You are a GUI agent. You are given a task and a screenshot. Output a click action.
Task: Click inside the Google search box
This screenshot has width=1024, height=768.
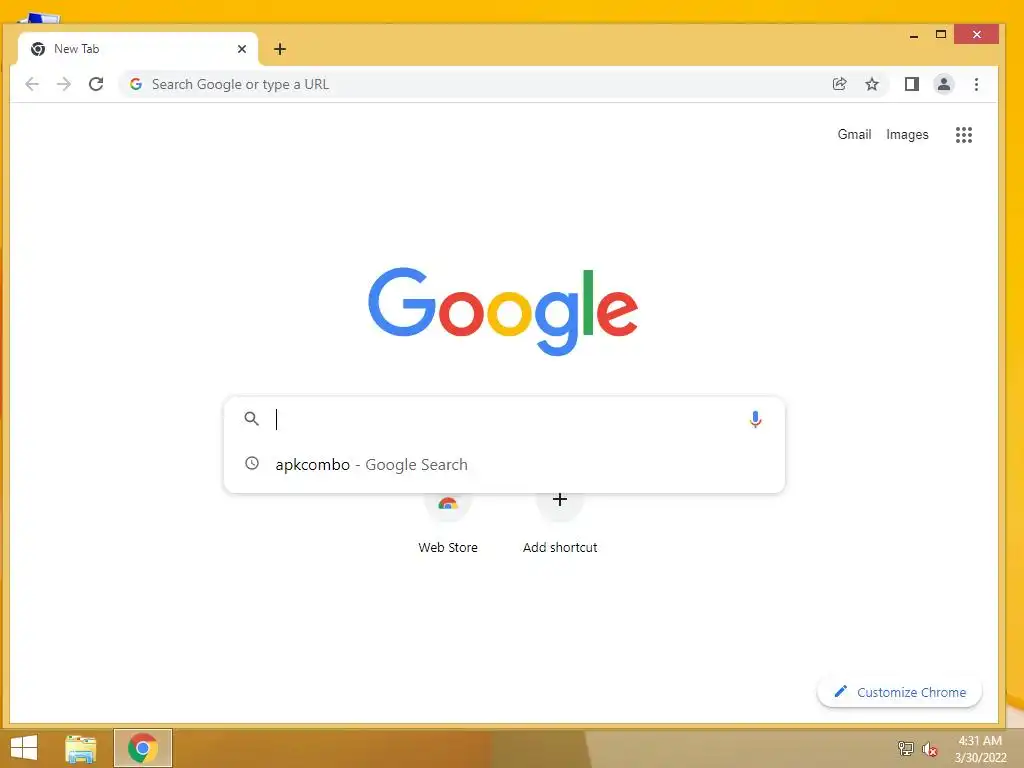click(x=504, y=419)
